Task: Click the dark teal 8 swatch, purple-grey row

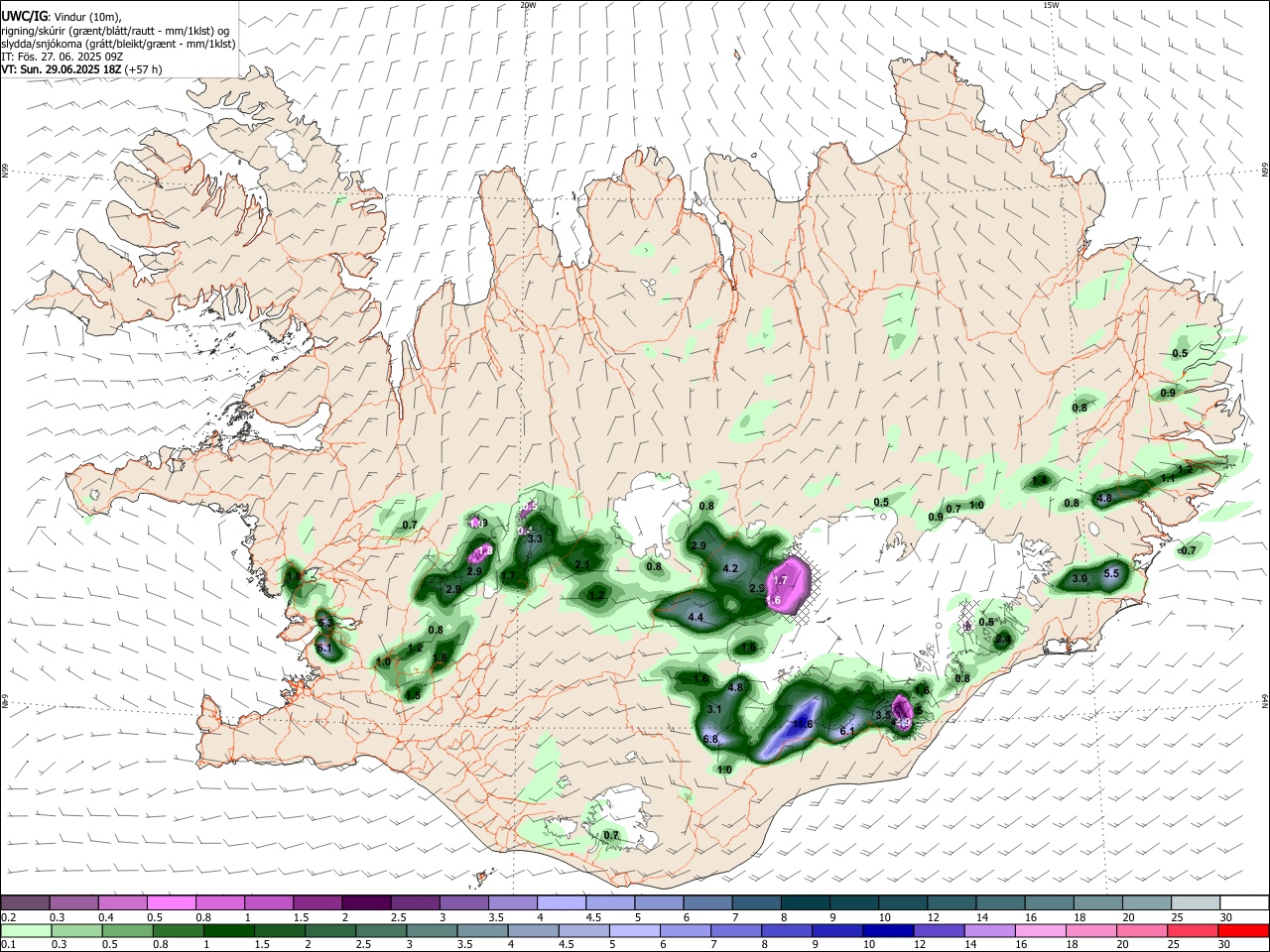Action: (806, 902)
